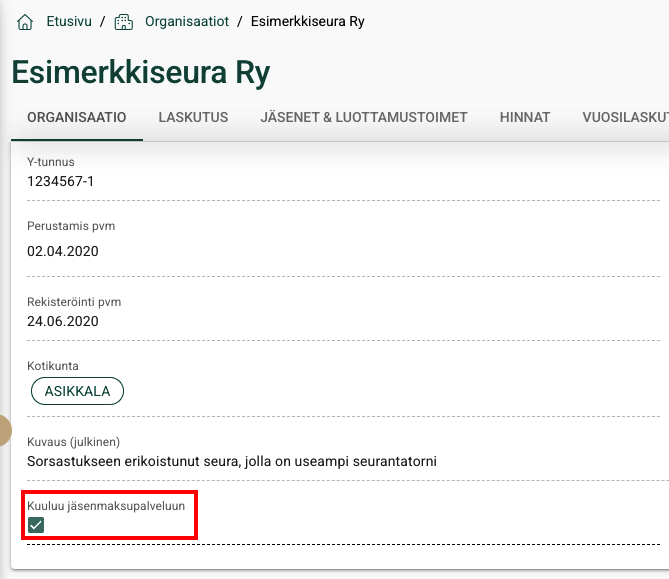Click the home icon in breadcrumb

pyautogui.click(x=25, y=22)
